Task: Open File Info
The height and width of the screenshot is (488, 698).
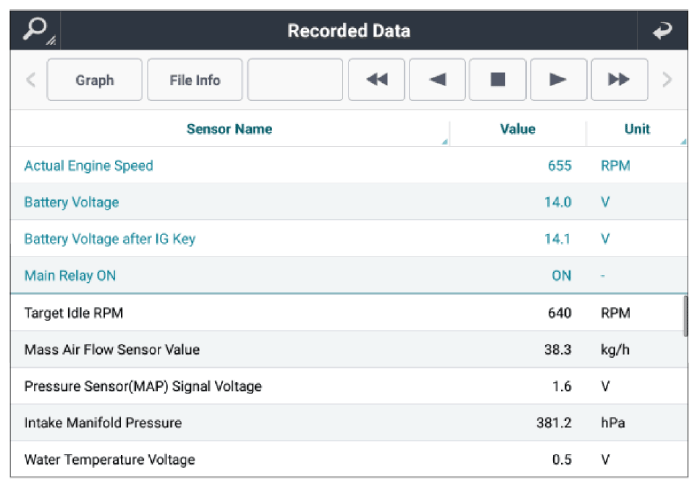Action: tap(194, 80)
